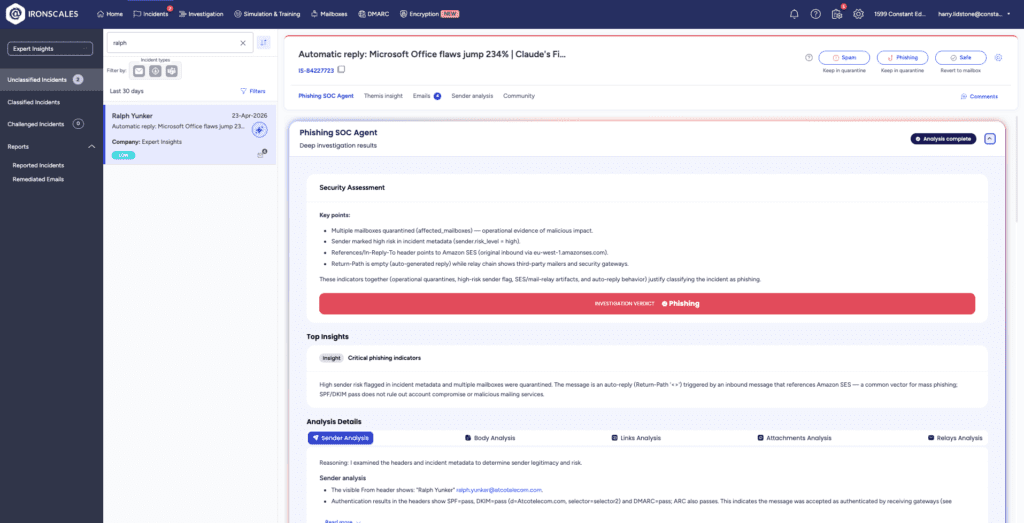Image resolution: width=1024 pixels, height=523 pixels.
Task: Select the Relays Analysis details tab
Action: point(955,438)
